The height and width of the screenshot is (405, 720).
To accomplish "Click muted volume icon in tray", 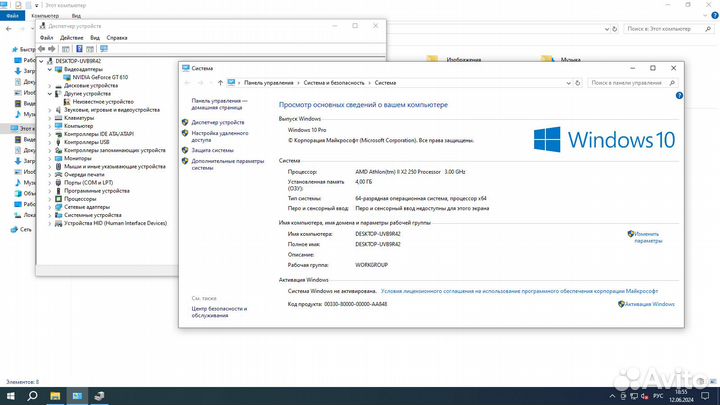I will click(644, 396).
